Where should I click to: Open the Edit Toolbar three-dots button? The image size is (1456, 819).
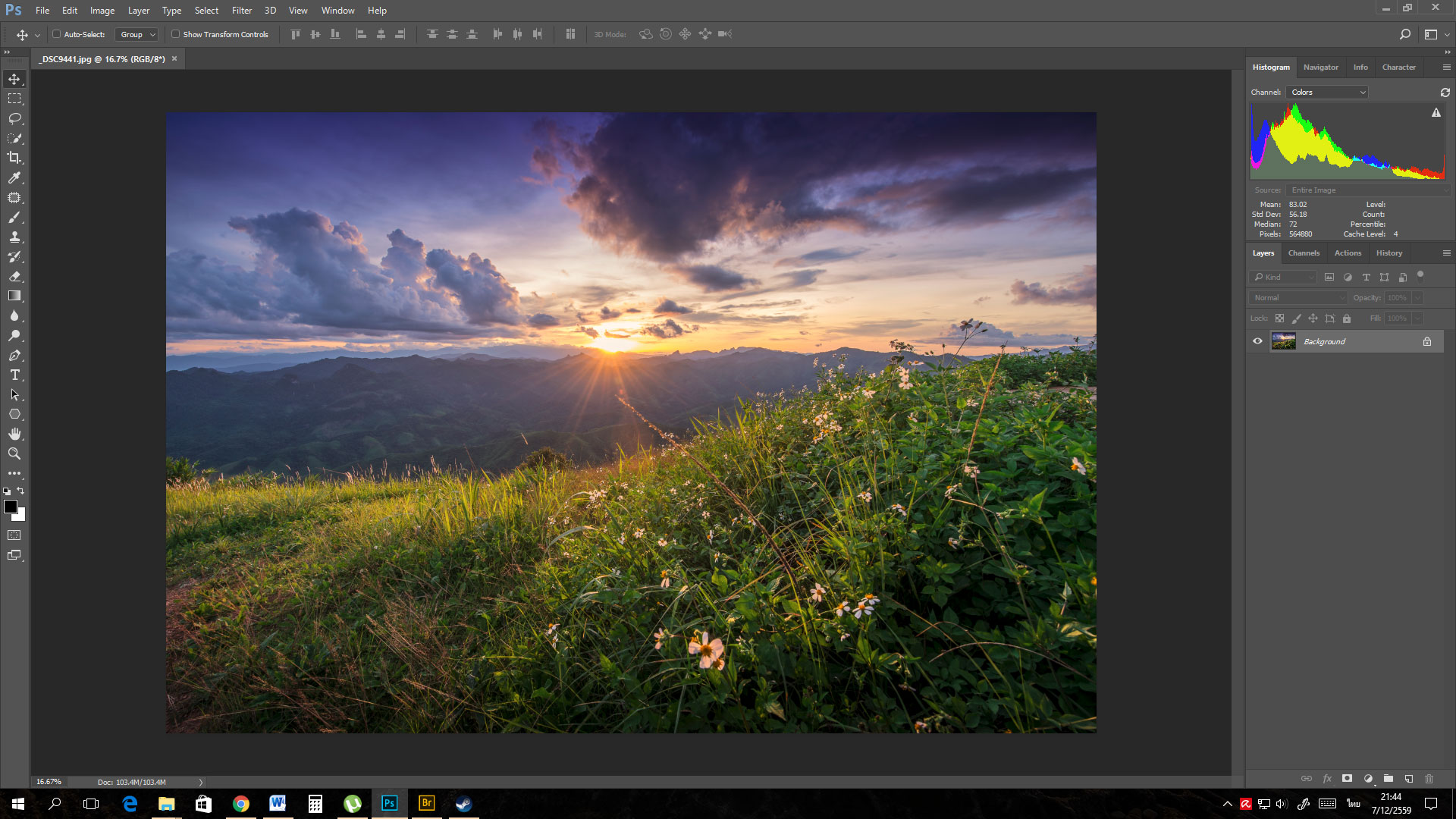pyautogui.click(x=14, y=473)
